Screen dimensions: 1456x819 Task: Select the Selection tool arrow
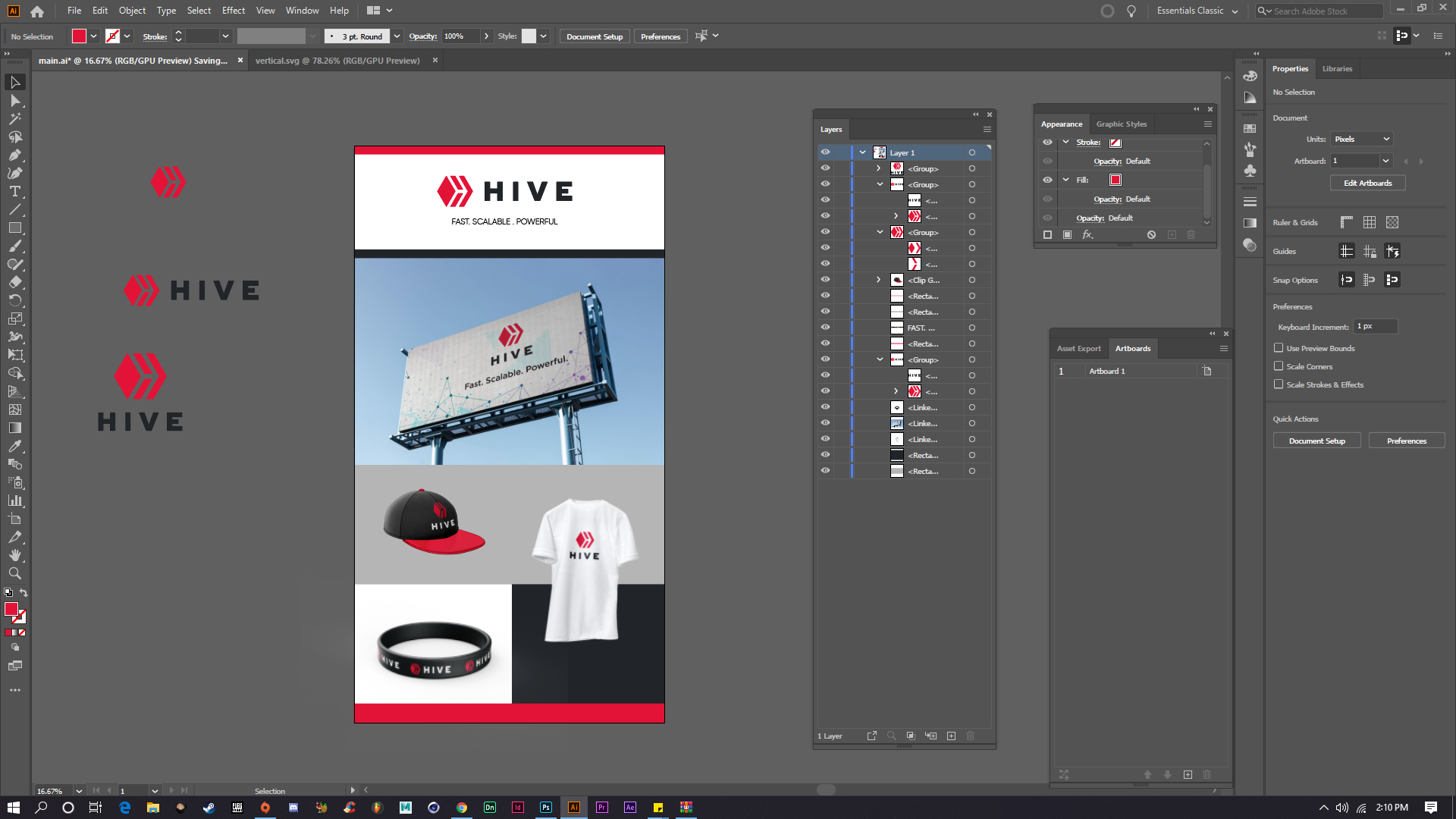(15, 82)
